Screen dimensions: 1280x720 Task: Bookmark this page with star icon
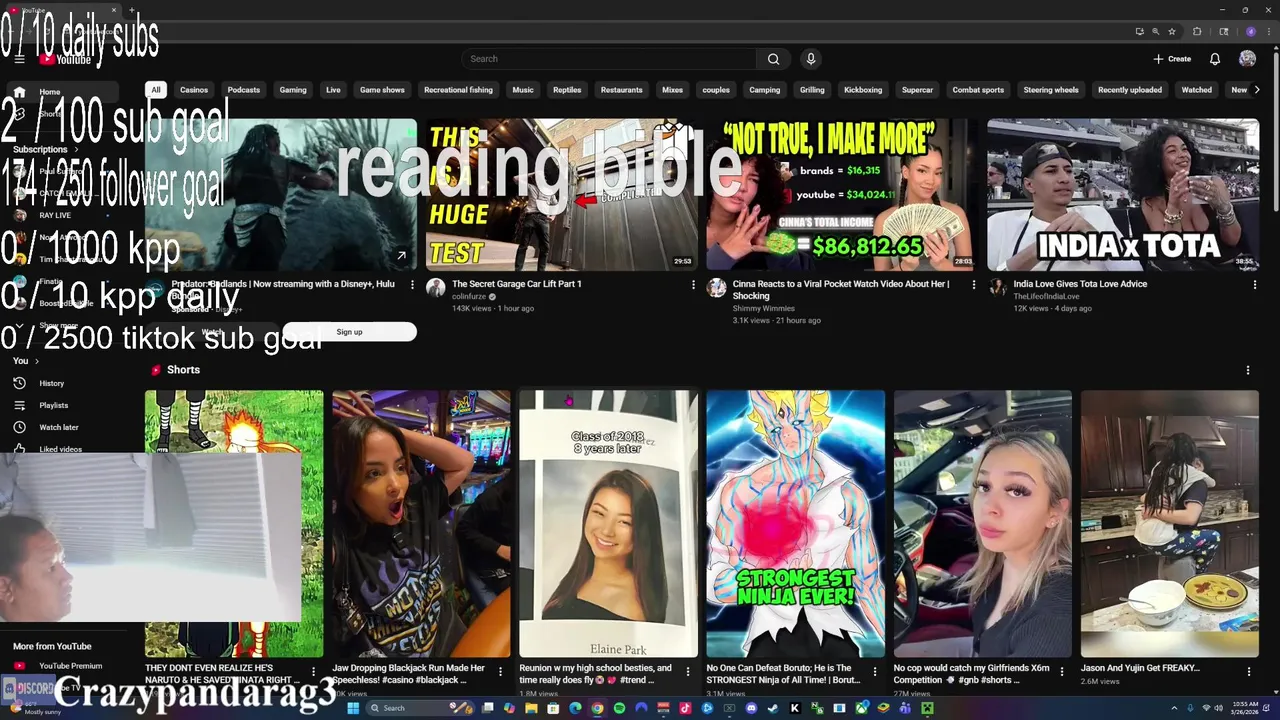pos(1172,32)
